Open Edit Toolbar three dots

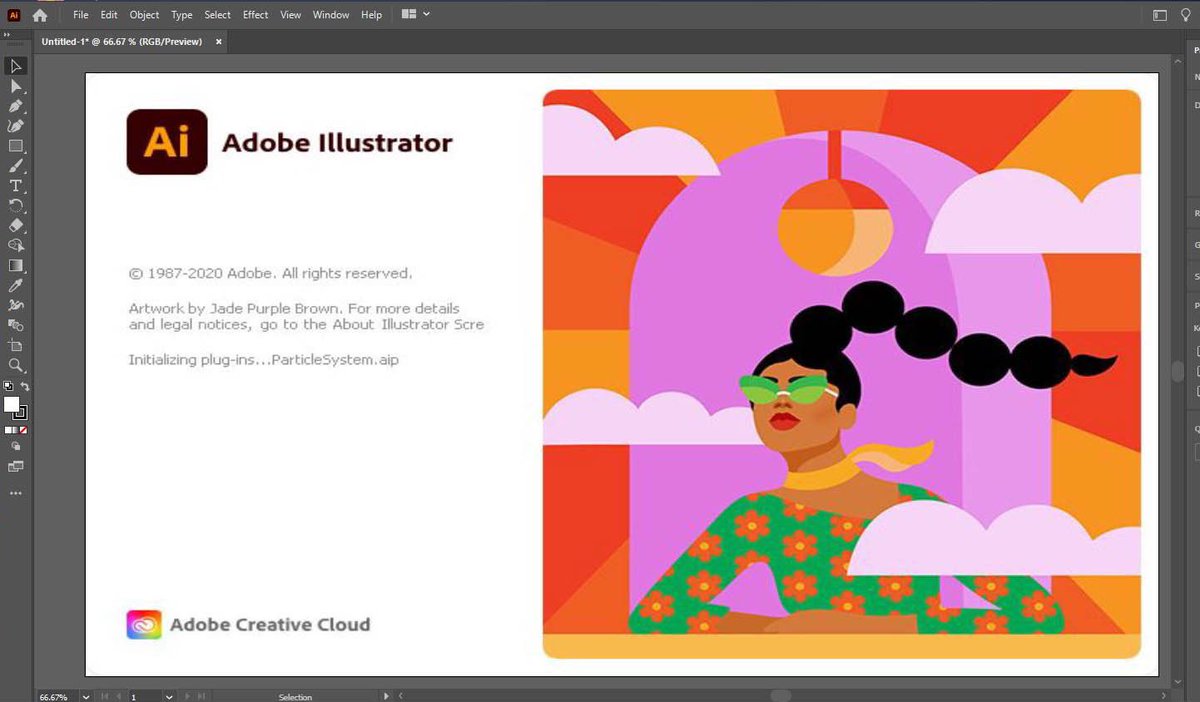click(16, 493)
